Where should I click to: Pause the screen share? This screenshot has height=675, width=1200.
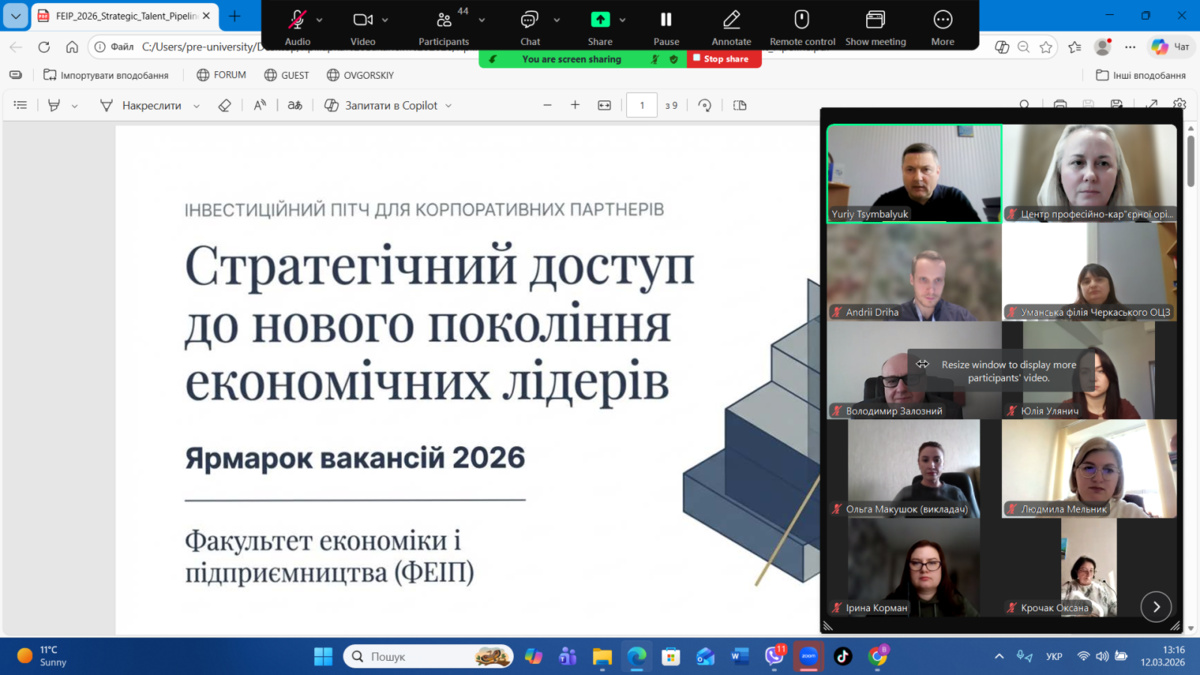point(666,20)
